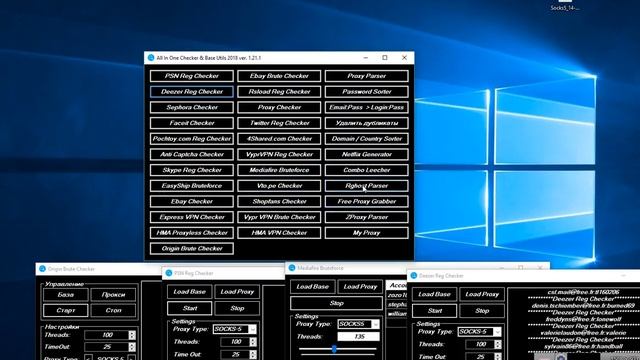640x360 pixels.
Task: Click the All In One Checker title icon
Action: pyautogui.click(x=151, y=58)
